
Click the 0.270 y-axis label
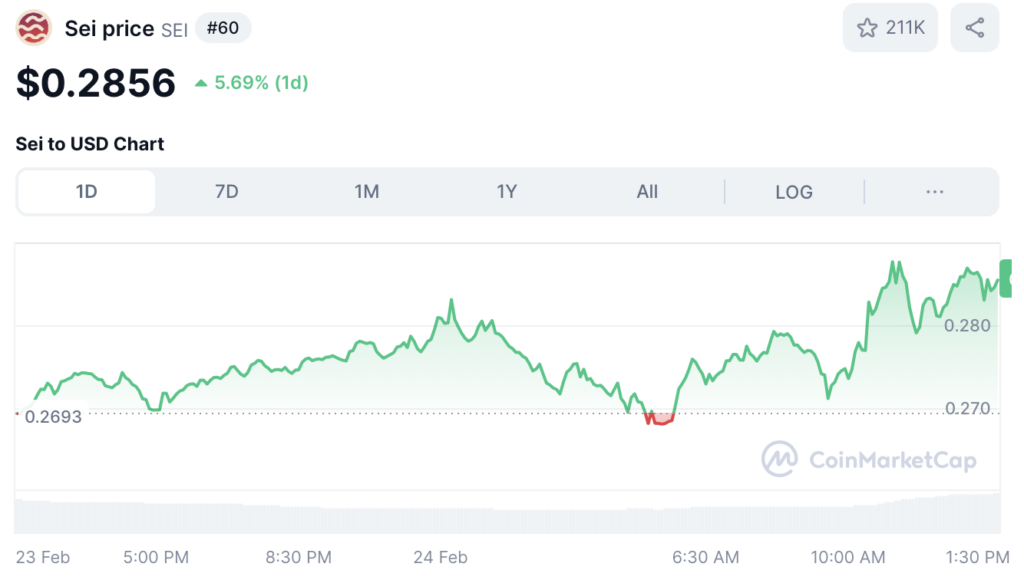tap(967, 408)
